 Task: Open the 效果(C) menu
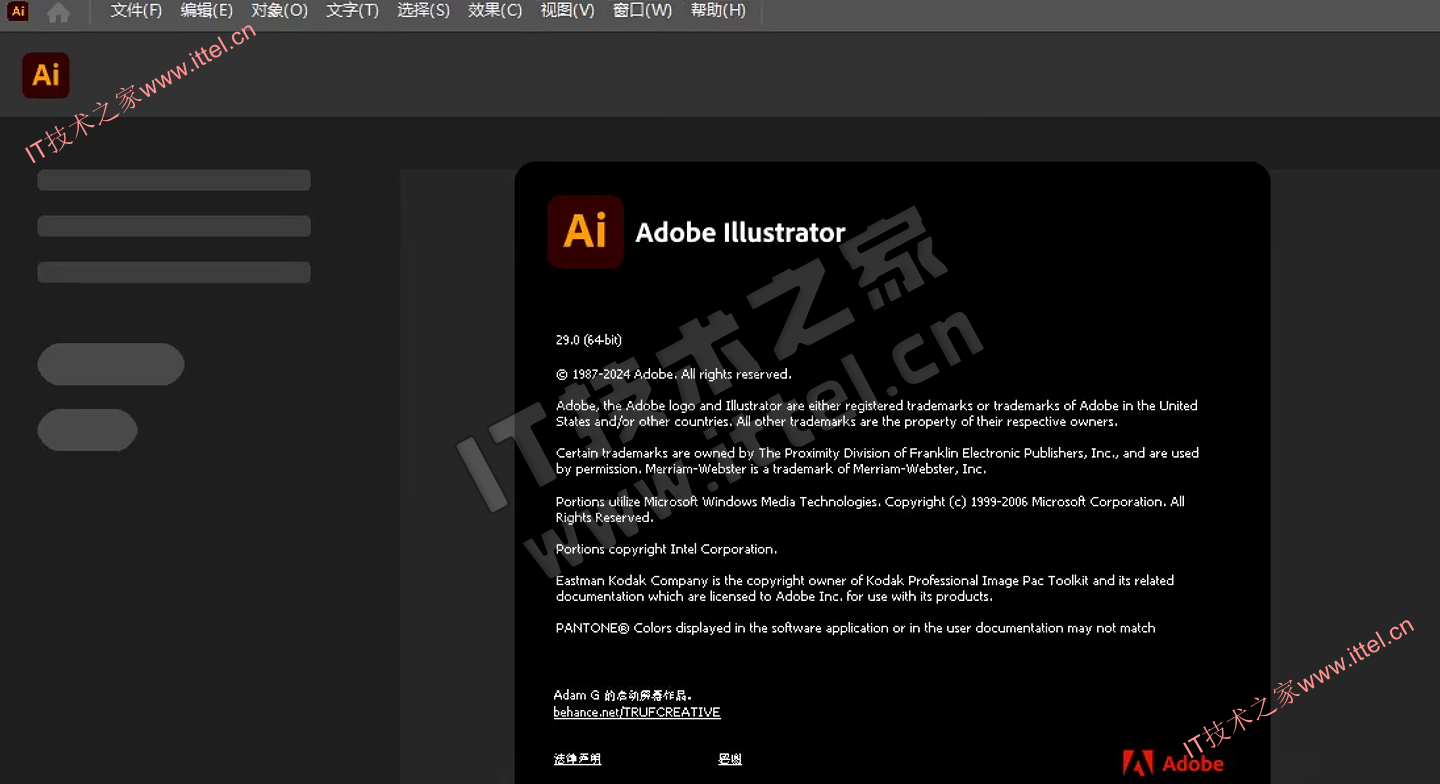click(x=495, y=10)
